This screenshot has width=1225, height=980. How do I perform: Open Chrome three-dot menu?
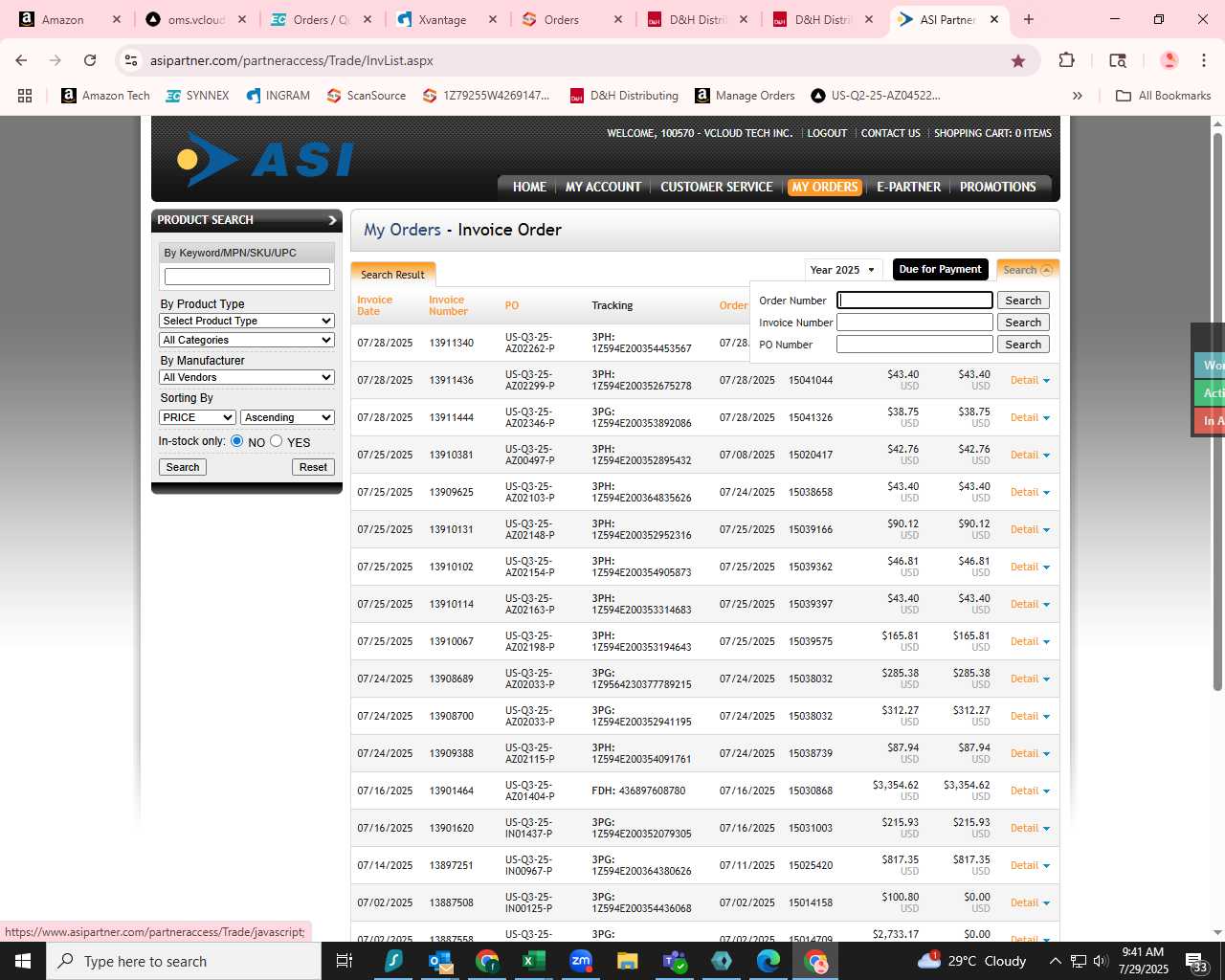point(1204,60)
